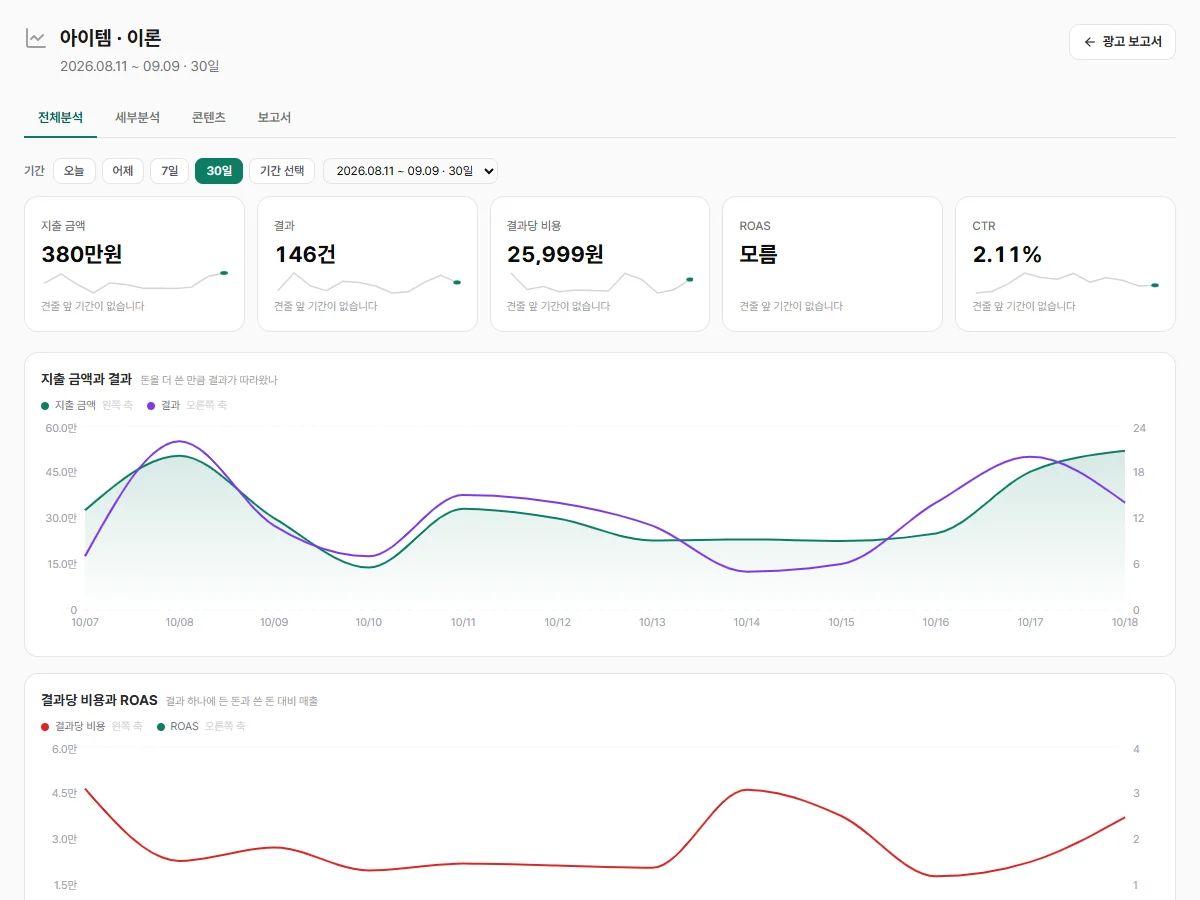Click the 60.0만 axis label on spend chart
The image size is (1200, 900).
pos(61,428)
